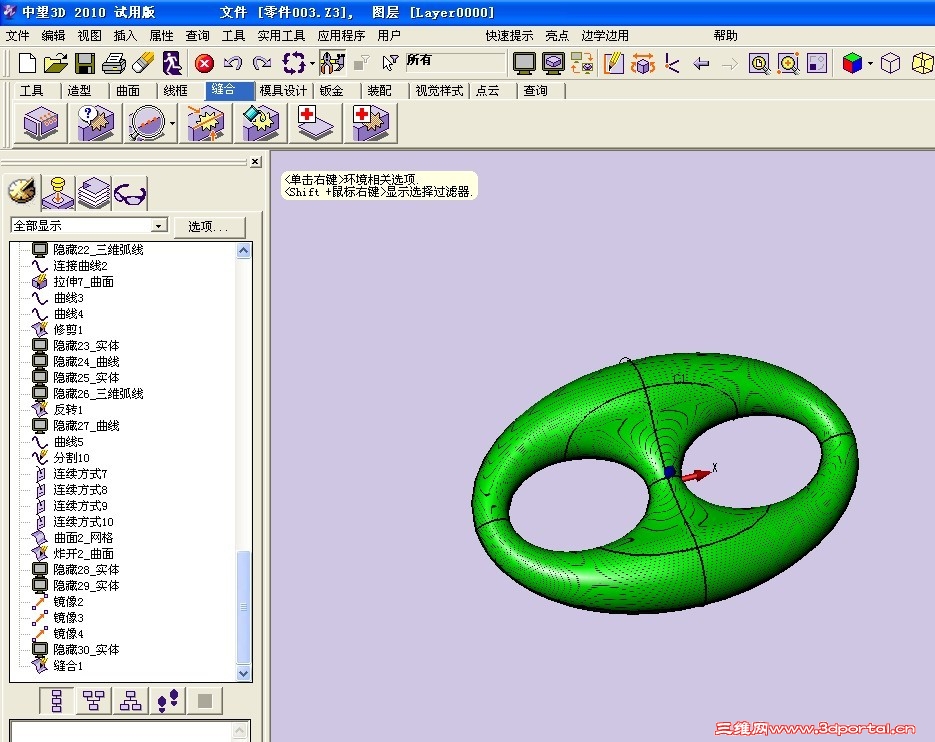
Task: Click the left arrow previous view icon
Action: 701,63
